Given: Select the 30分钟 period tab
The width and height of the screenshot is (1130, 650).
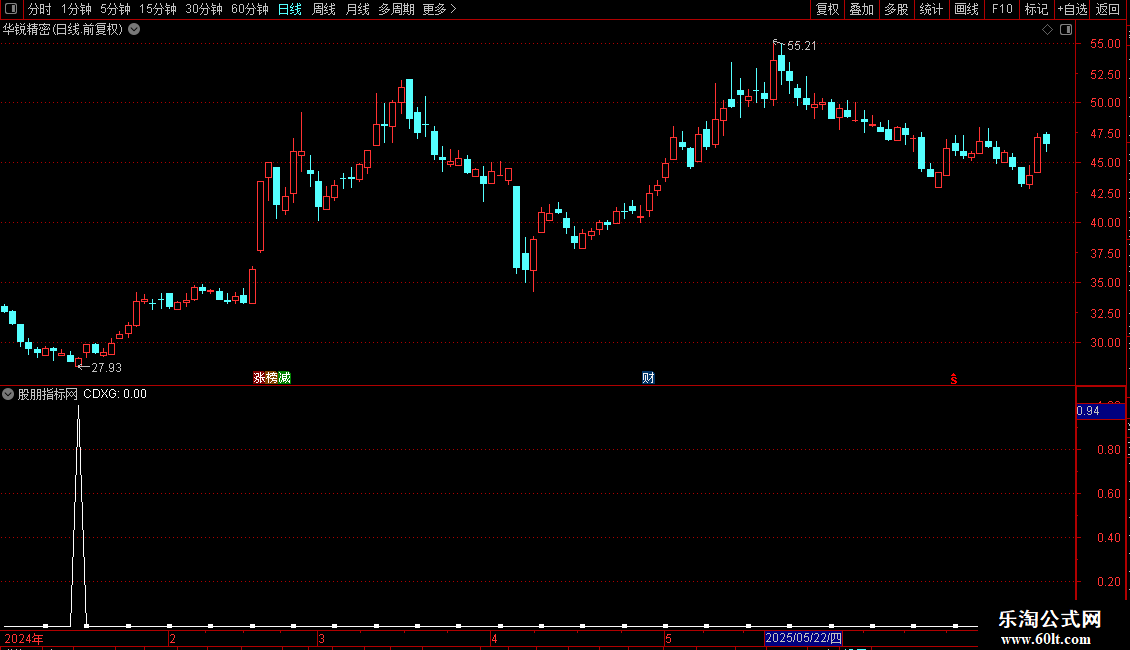Looking at the screenshot, I should click(x=204, y=9).
